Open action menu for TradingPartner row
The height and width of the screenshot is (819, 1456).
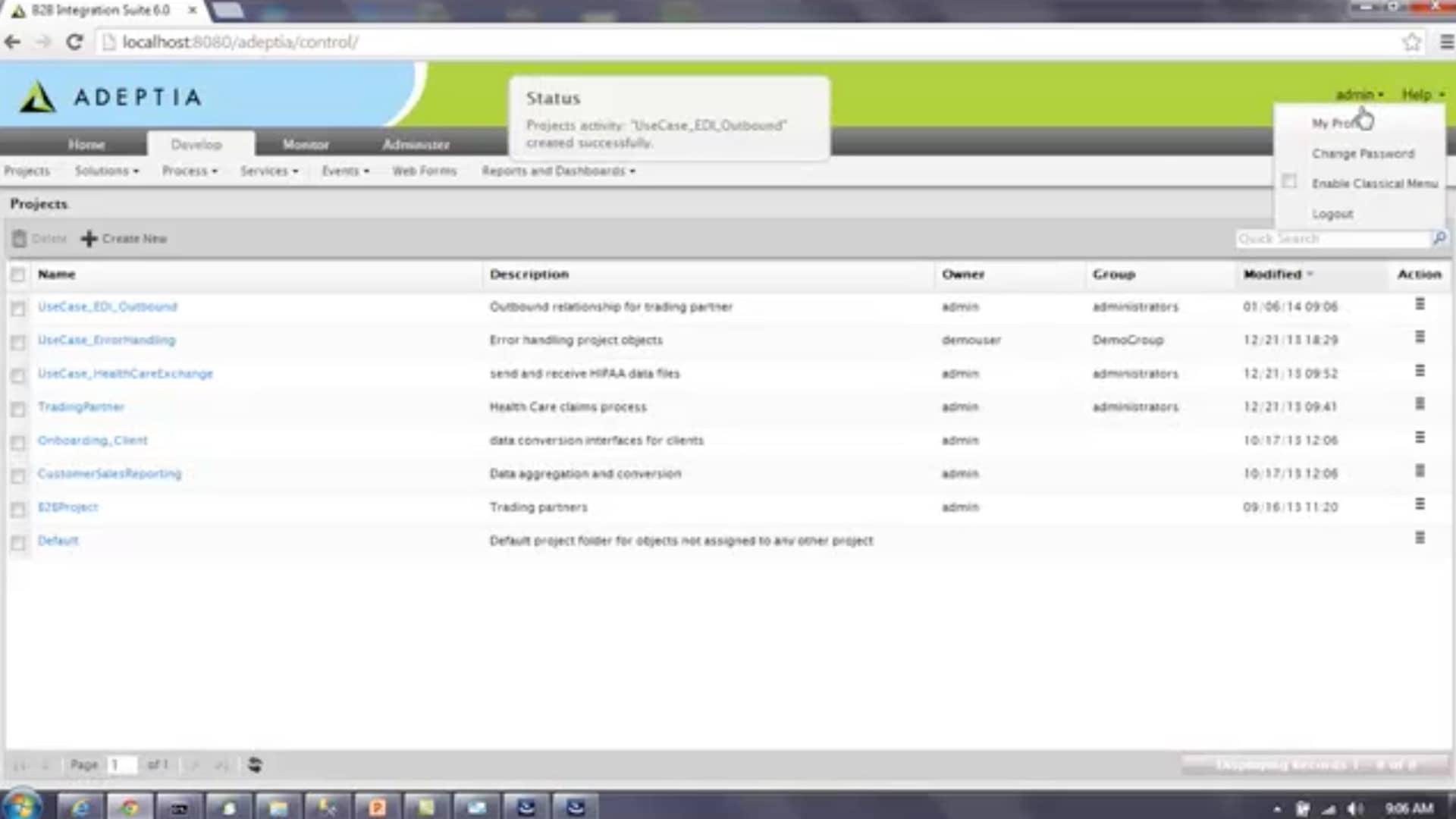tap(1420, 404)
